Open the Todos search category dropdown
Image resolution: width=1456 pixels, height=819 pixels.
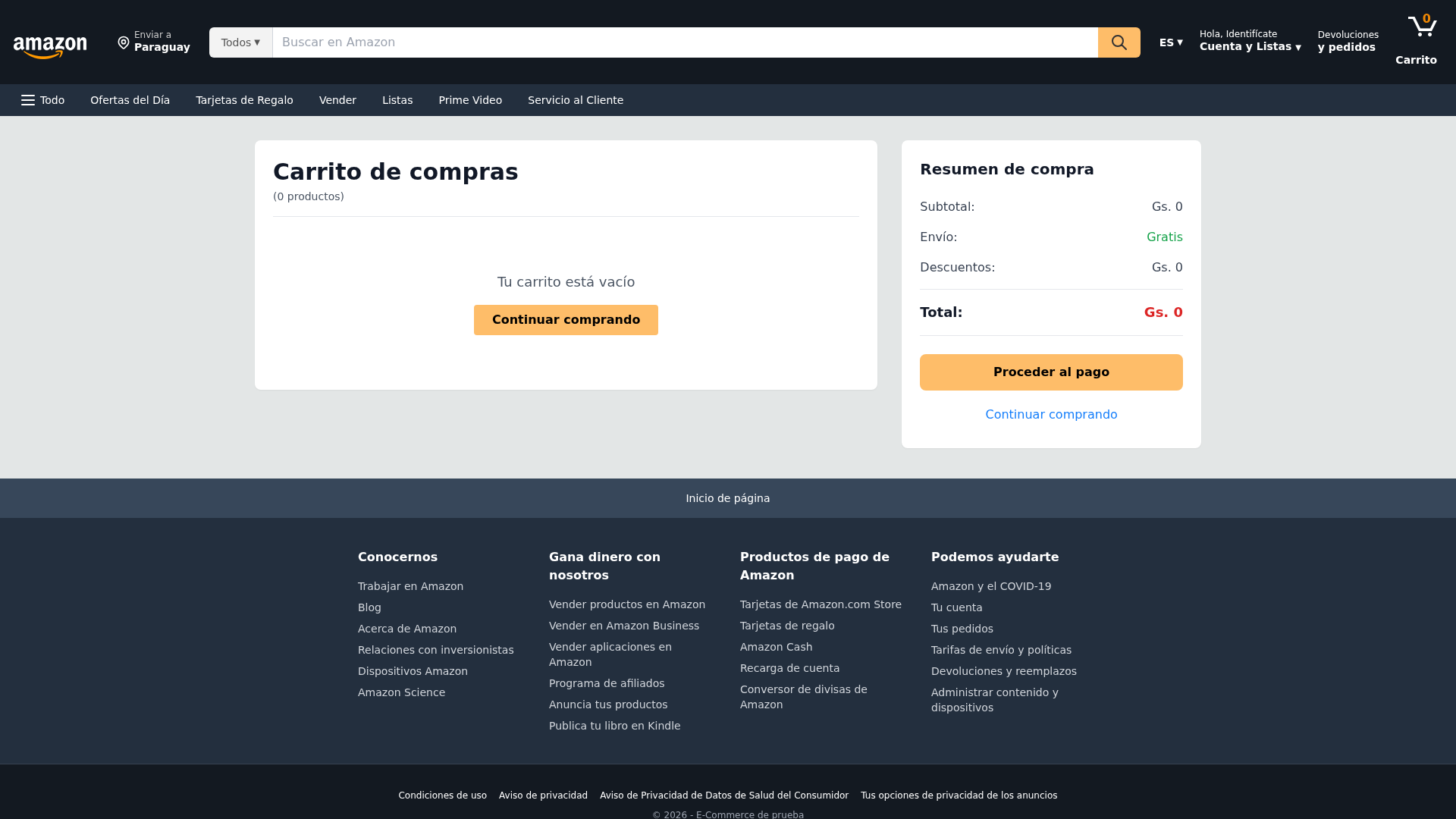pos(241,42)
